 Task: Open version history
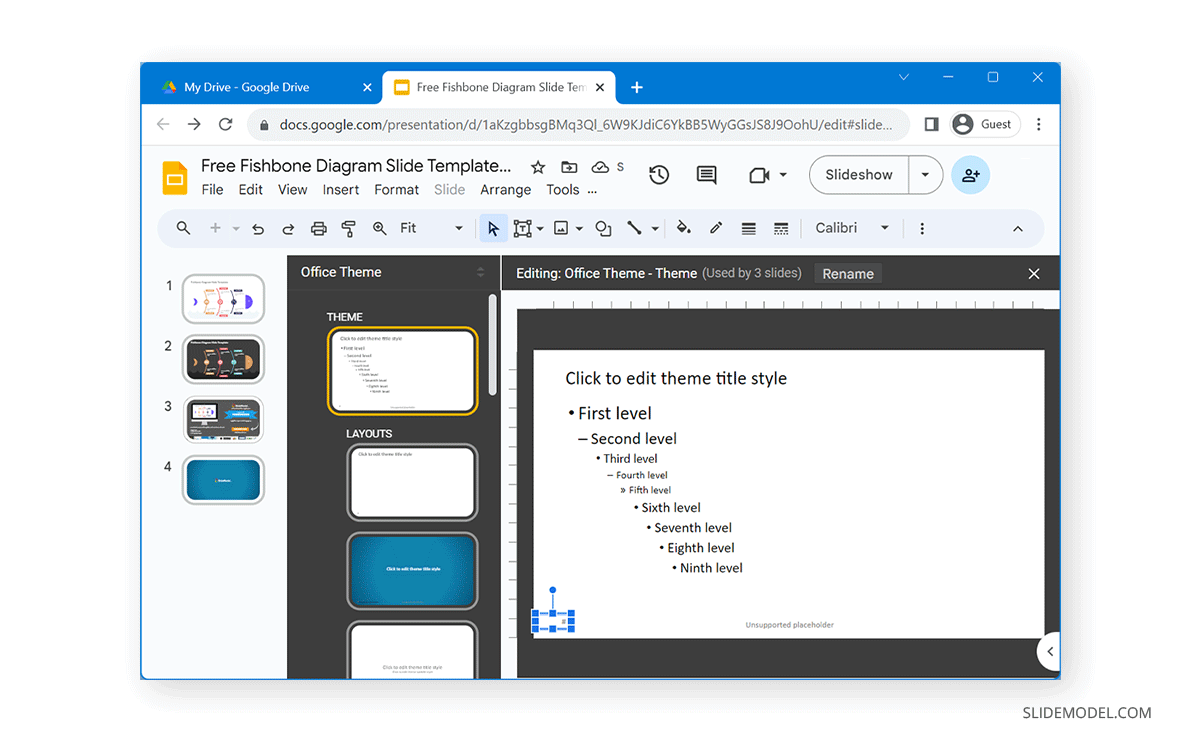tap(659, 174)
